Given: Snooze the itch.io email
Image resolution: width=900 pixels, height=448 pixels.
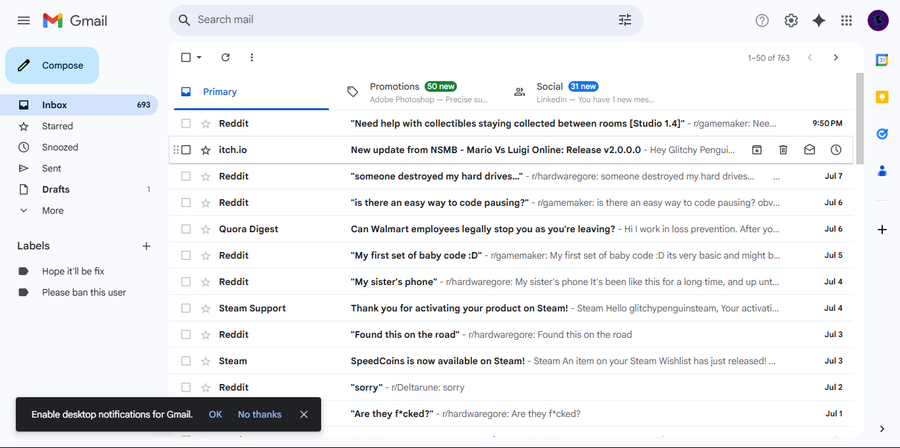Looking at the screenshot, I should (836, 150).
